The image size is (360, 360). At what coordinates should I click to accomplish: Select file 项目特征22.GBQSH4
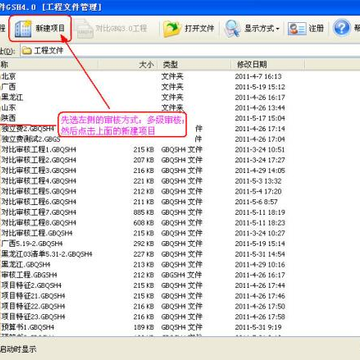tap(33, 306)
